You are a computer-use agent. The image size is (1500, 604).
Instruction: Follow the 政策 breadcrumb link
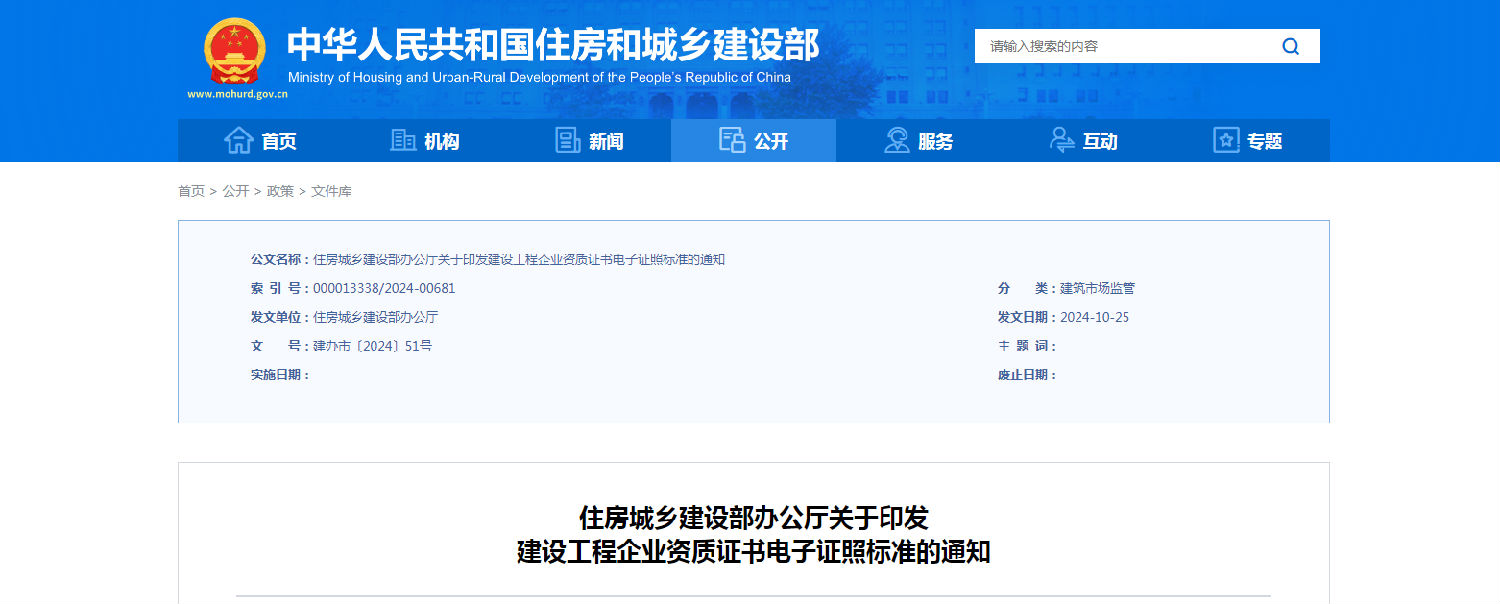[281, 190]
